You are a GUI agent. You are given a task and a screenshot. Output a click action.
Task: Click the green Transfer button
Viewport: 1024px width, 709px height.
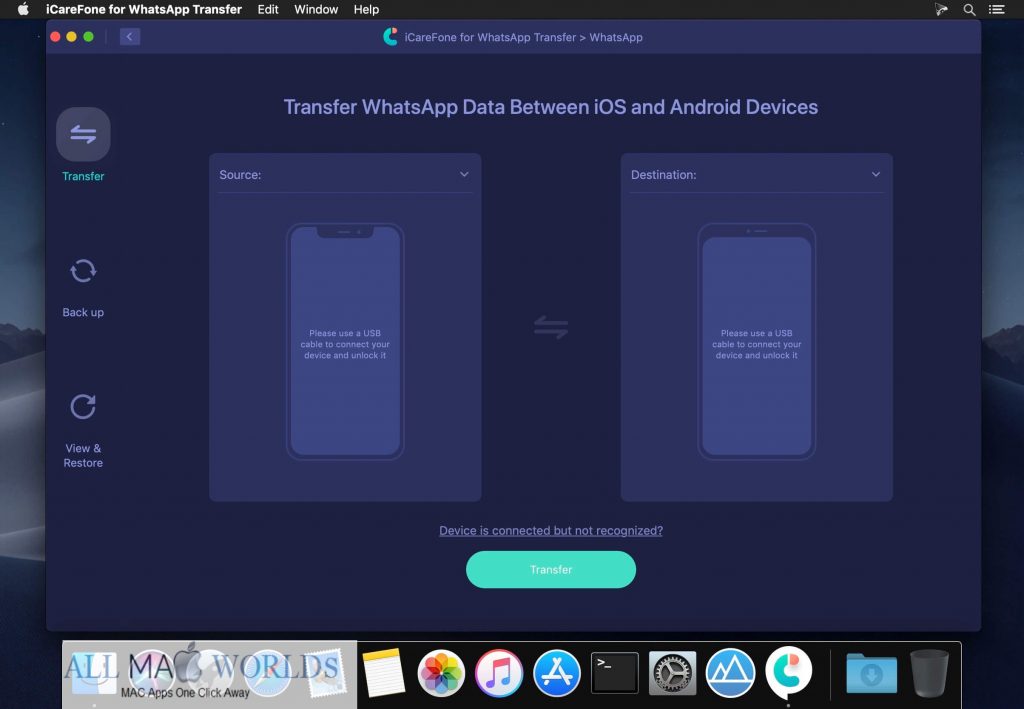(x=551, y=569)
